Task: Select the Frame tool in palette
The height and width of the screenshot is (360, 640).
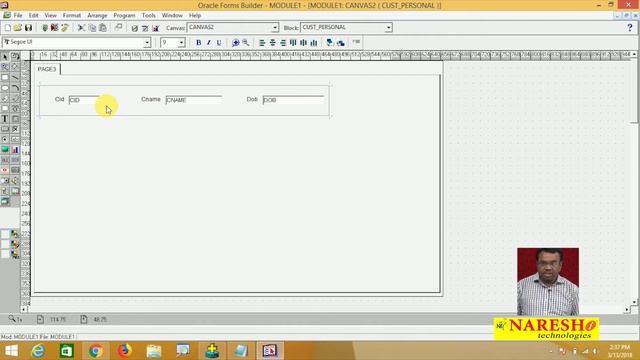Action: pos(15,118)
